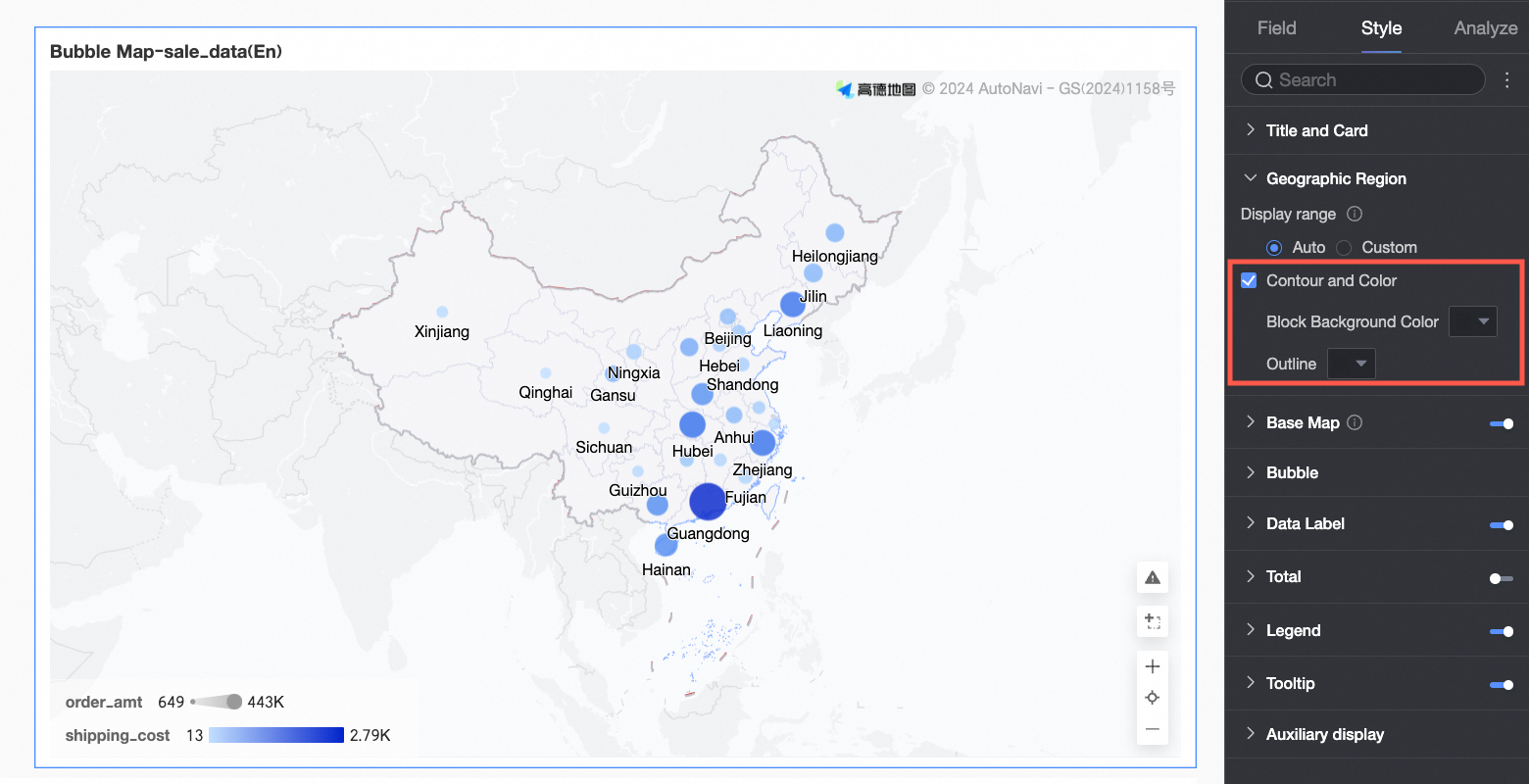Open the three-dot more options menu
Viewport: 1529px width, 784px height.
coord(1507,80)
